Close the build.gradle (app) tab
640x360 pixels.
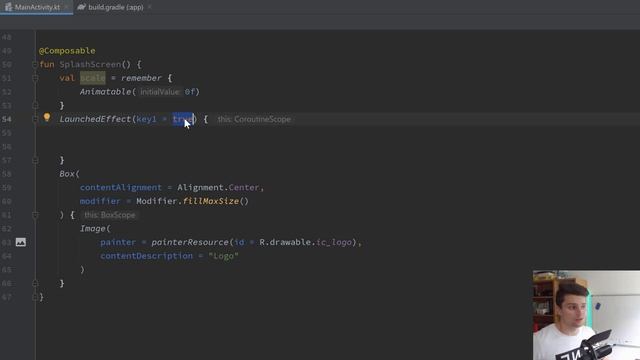[x=149, y=7]
